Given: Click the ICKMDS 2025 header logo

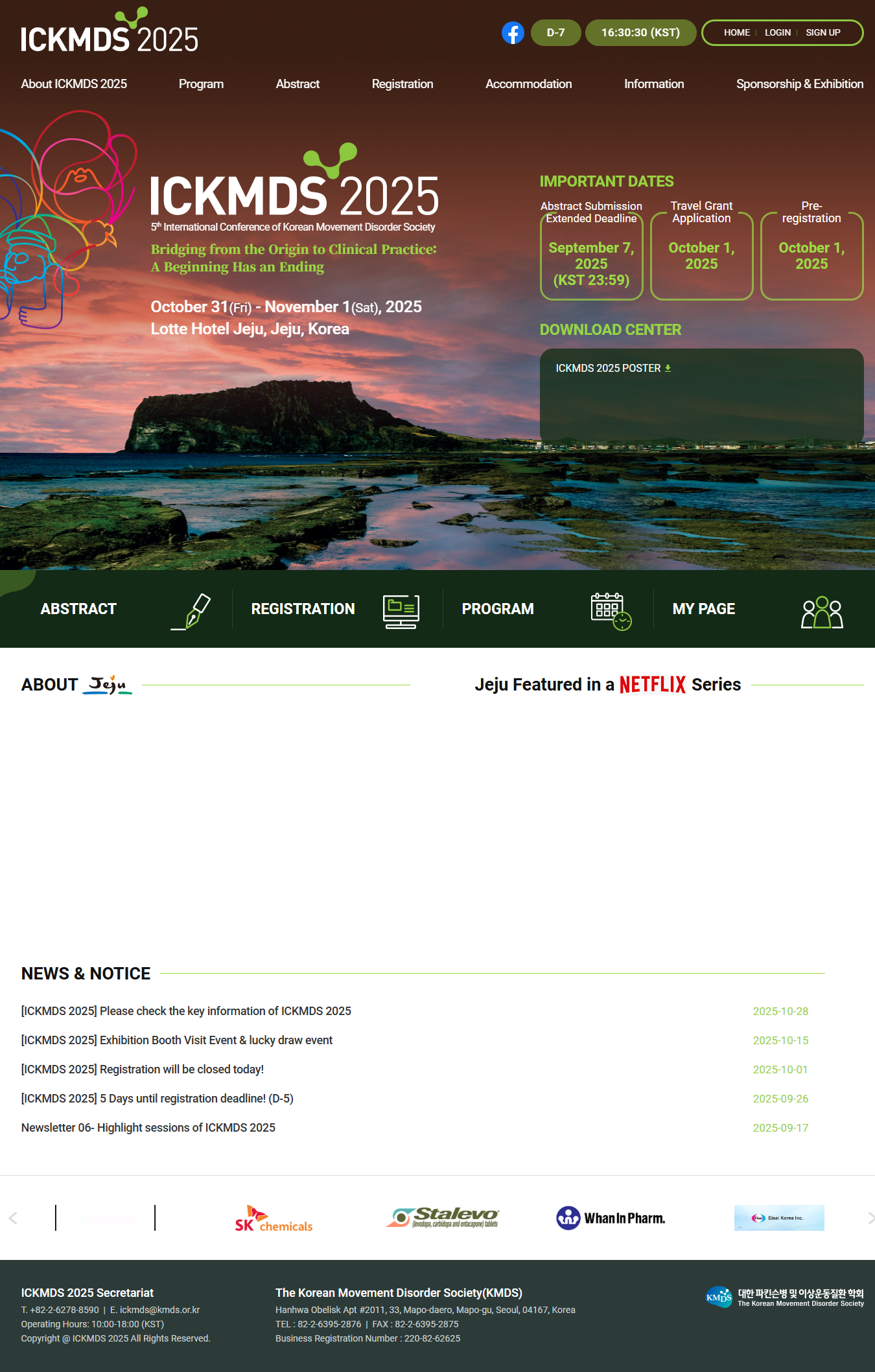Looking at the screenshot, I should point(110,32).
